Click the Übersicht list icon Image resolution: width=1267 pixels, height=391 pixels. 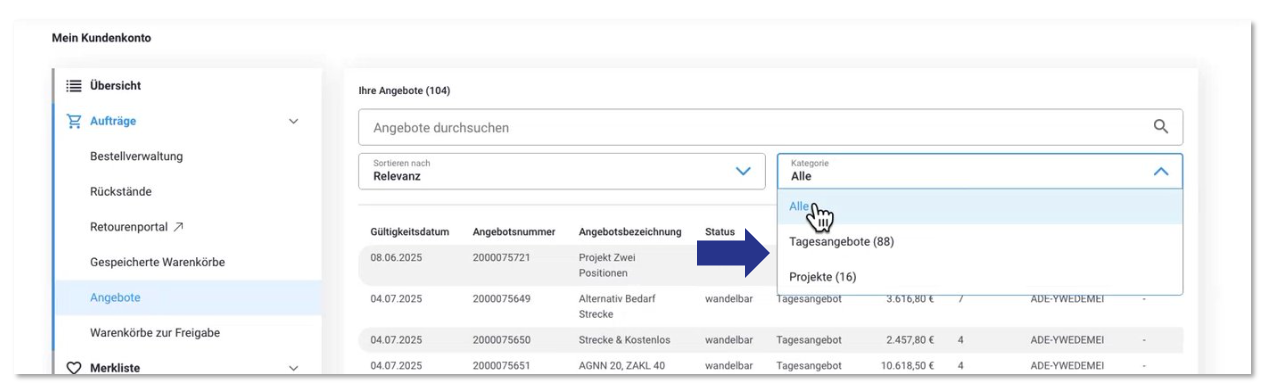click(73, 86)
